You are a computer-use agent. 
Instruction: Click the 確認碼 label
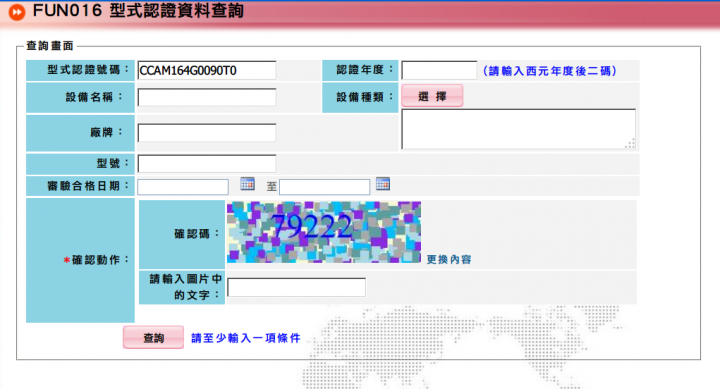coord(197,234)
